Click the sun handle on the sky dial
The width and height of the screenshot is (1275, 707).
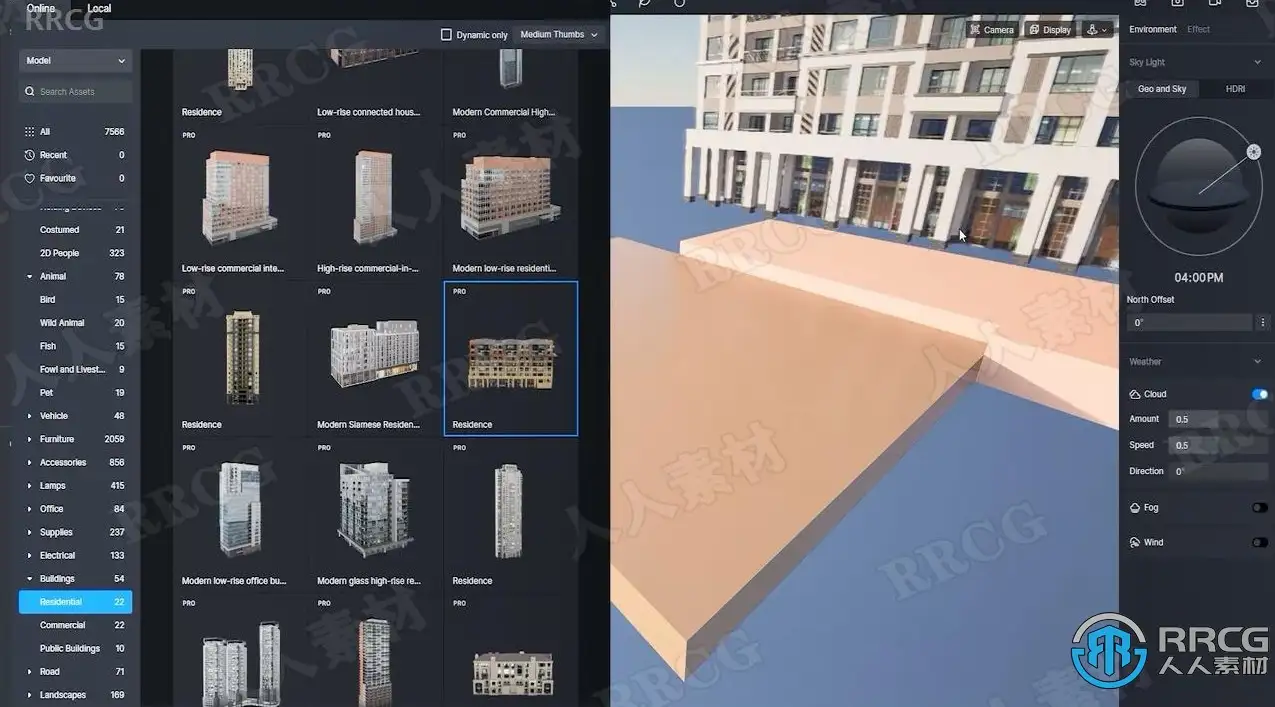(x=1253, y=152)
